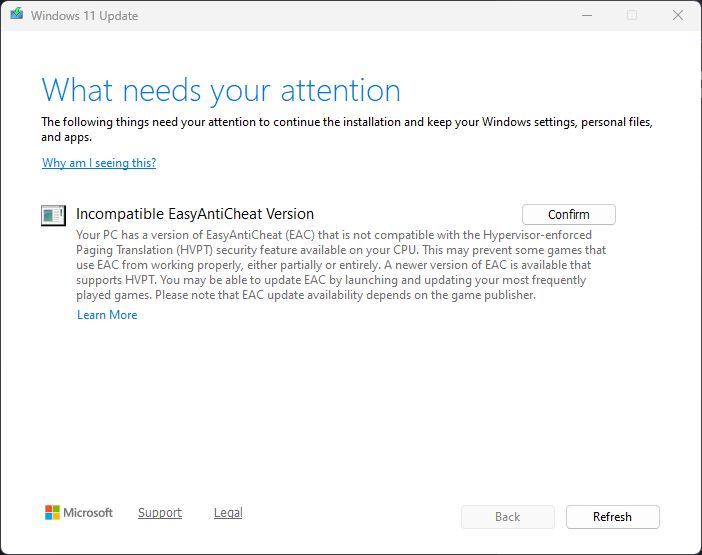
Task: Open the Support link
Action: click(x=160, y=512)
